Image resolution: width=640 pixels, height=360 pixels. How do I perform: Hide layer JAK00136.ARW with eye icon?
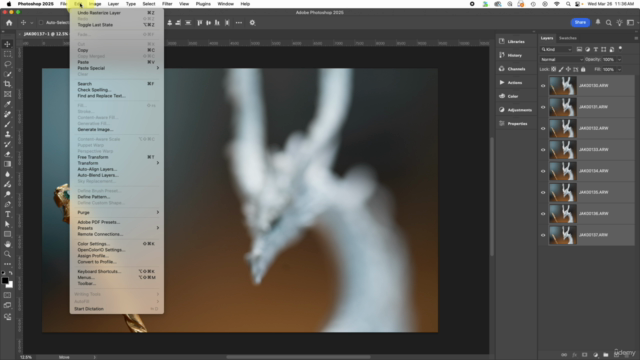(543, 213)
